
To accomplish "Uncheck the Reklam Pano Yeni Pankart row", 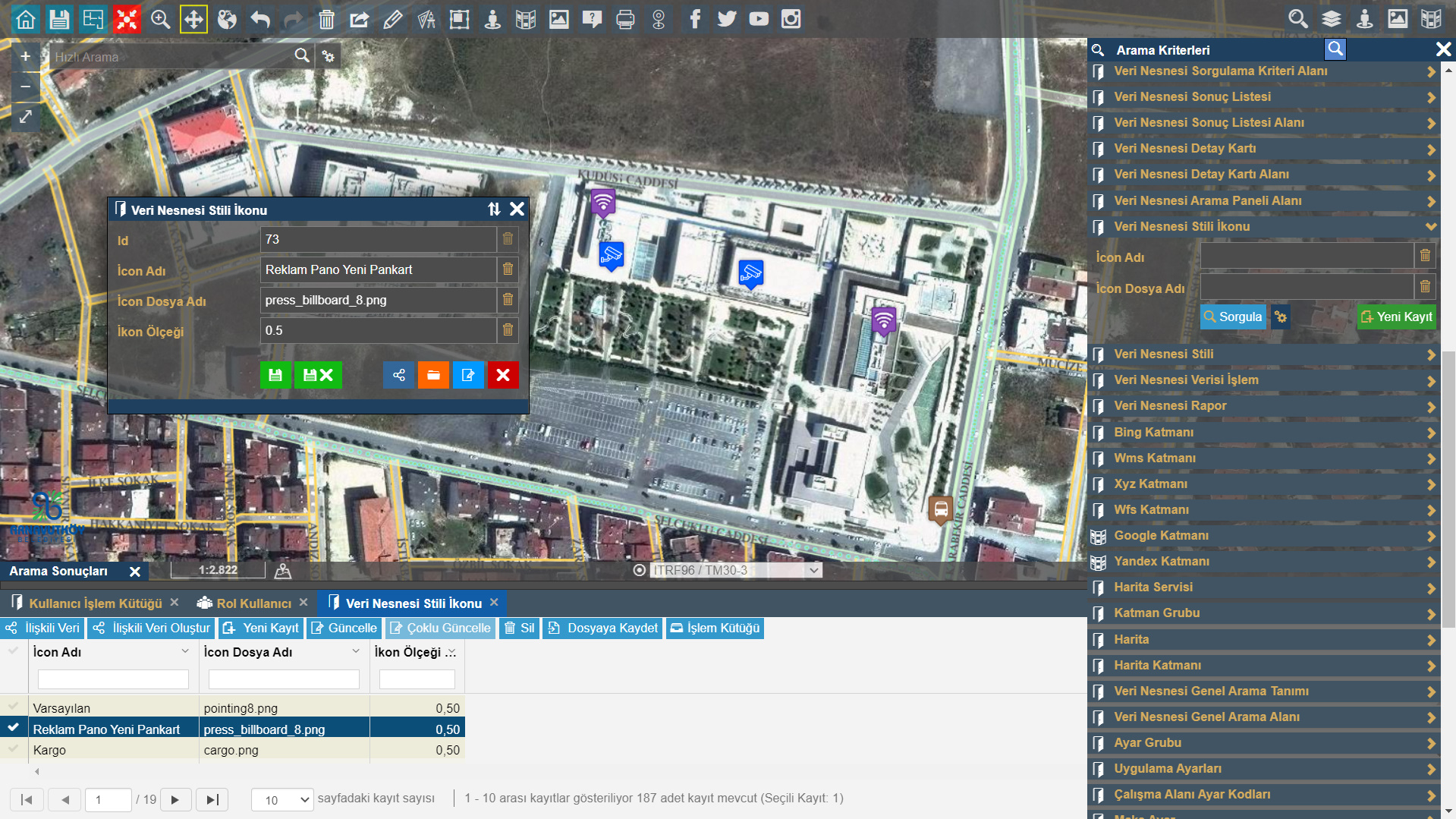I will coord(14,728).
